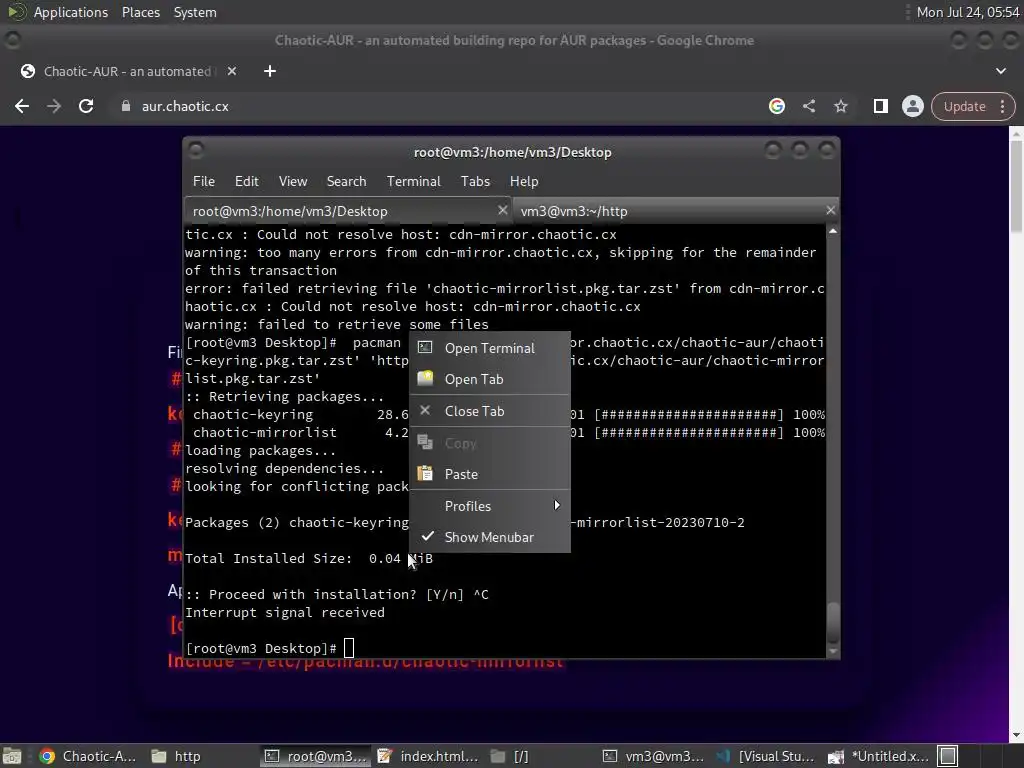1024x768 pixels.
Task: Open the System menu
Action: [x=195, y=12]
